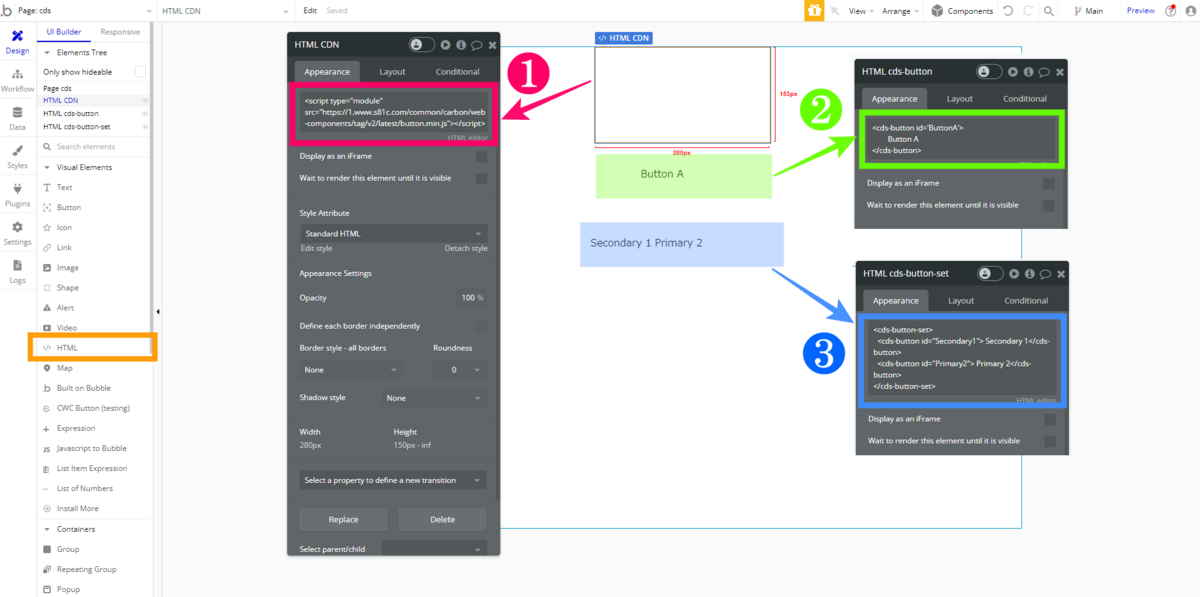Image resolution: width=1200 pixels, height=597 pixels.
Task: Open the Settings section
Action: coord(18,233)
